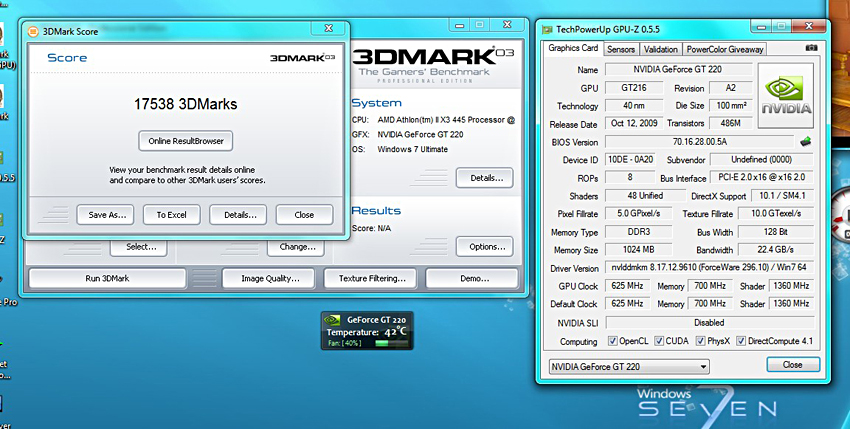Viewport: 850px width, 429px height.
Task: Click the Bandwidth 22.4 GB/s value
Action: pos(776,250)
